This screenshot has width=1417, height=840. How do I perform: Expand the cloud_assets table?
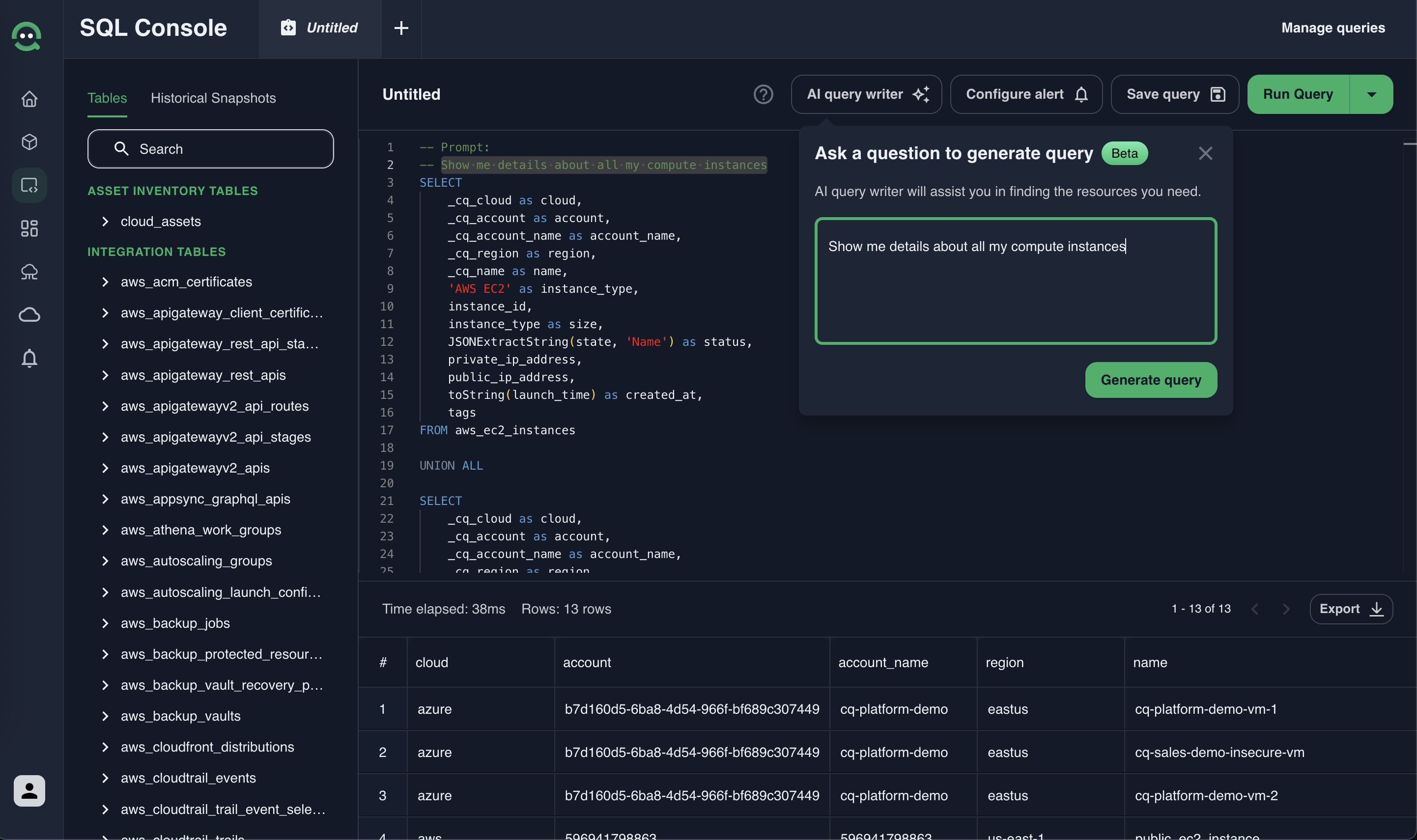coord(105,222)
